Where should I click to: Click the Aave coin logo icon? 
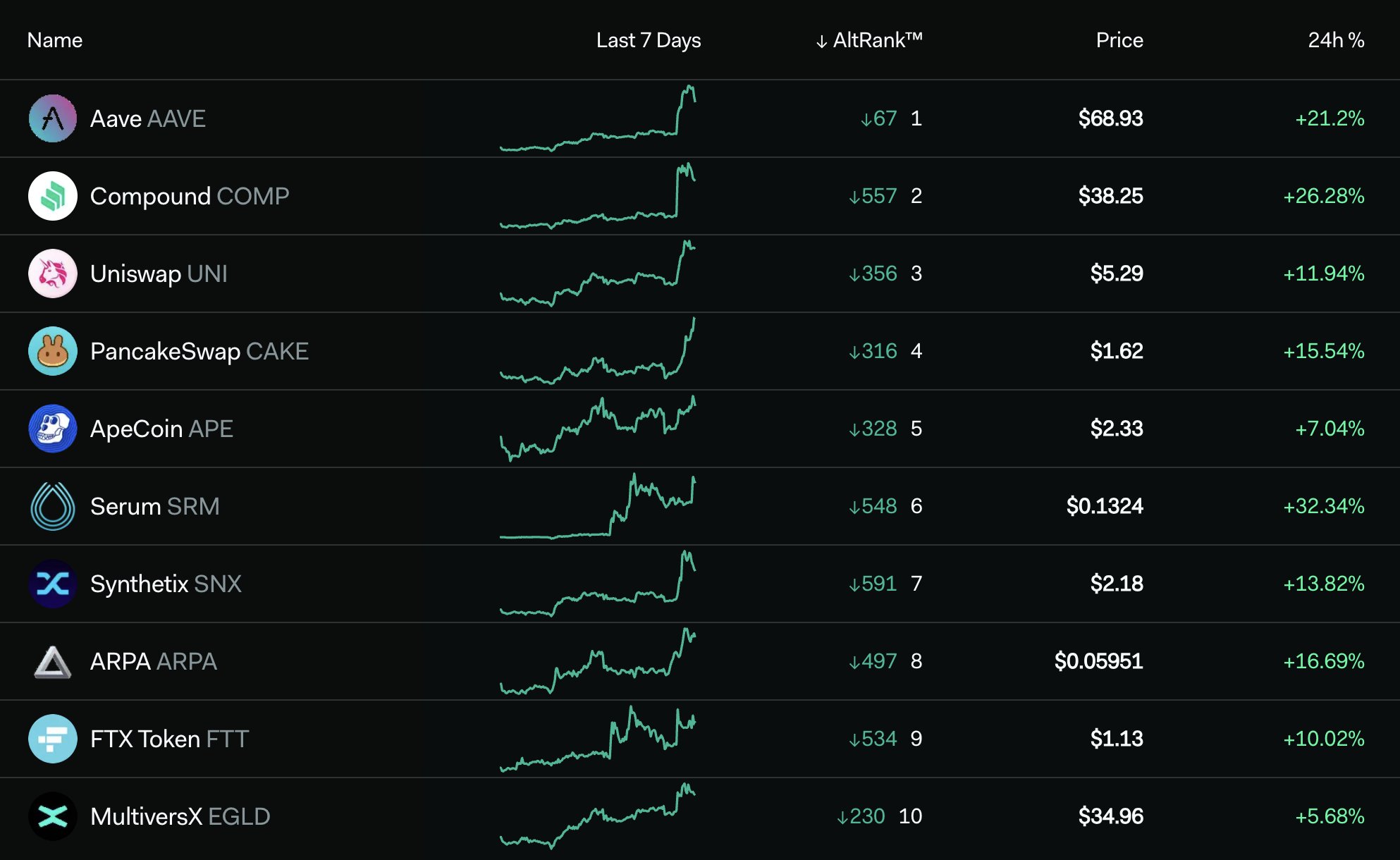(53, 118)
